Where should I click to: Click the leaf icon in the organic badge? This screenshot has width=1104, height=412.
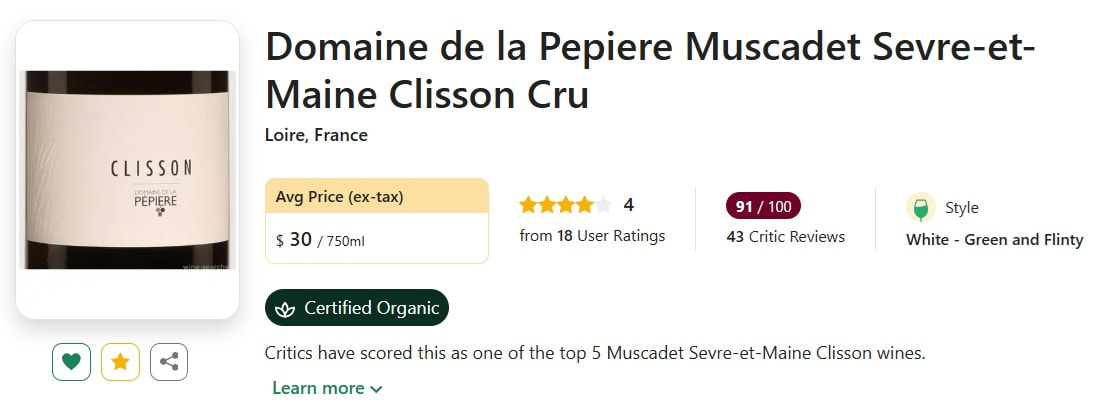coord(285,308)
